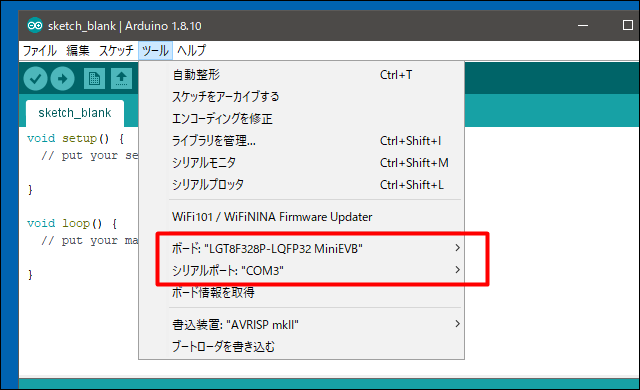Choose エンコーディングを修正
This screenshot has width=640, height=390.
point(301,119)
